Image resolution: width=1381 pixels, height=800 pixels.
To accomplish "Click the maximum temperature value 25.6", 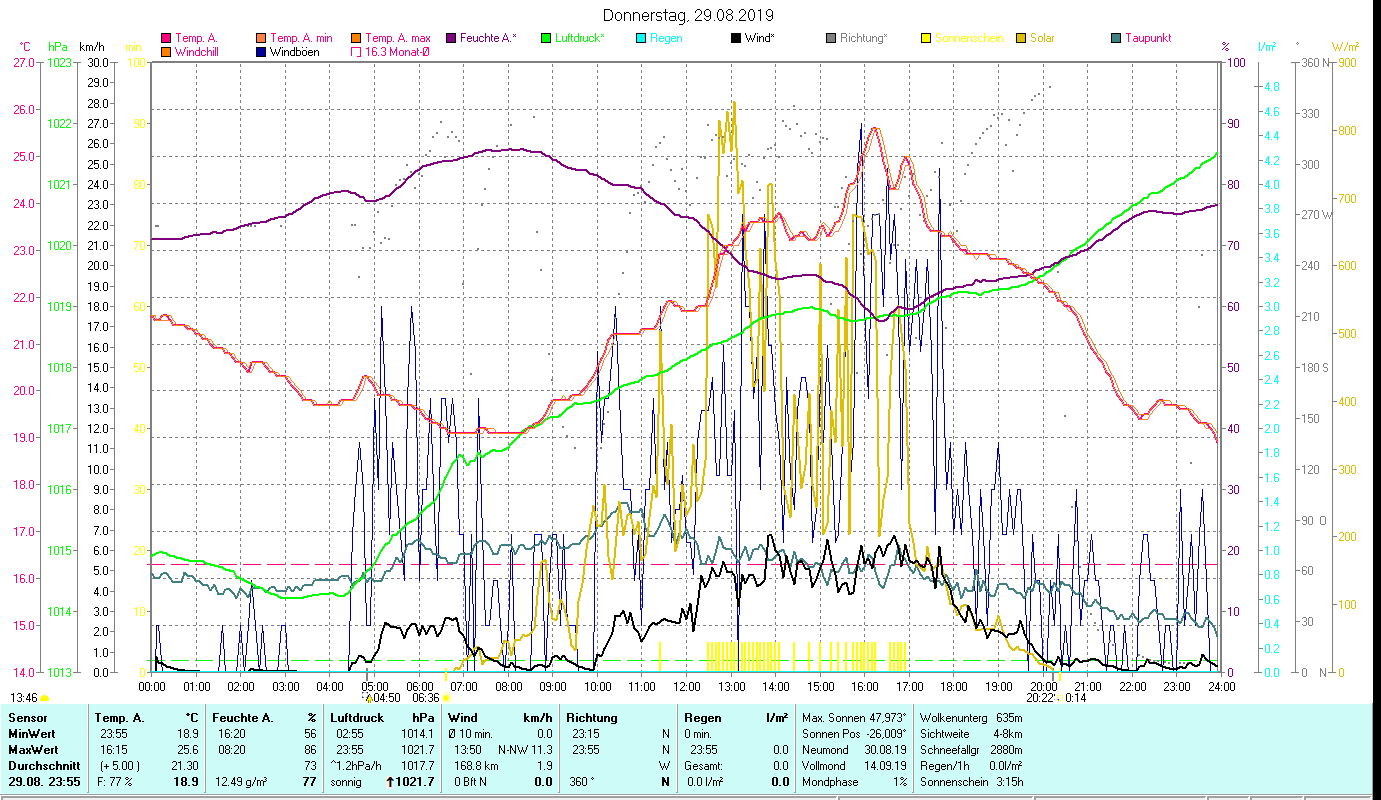I will pos(187,750).
